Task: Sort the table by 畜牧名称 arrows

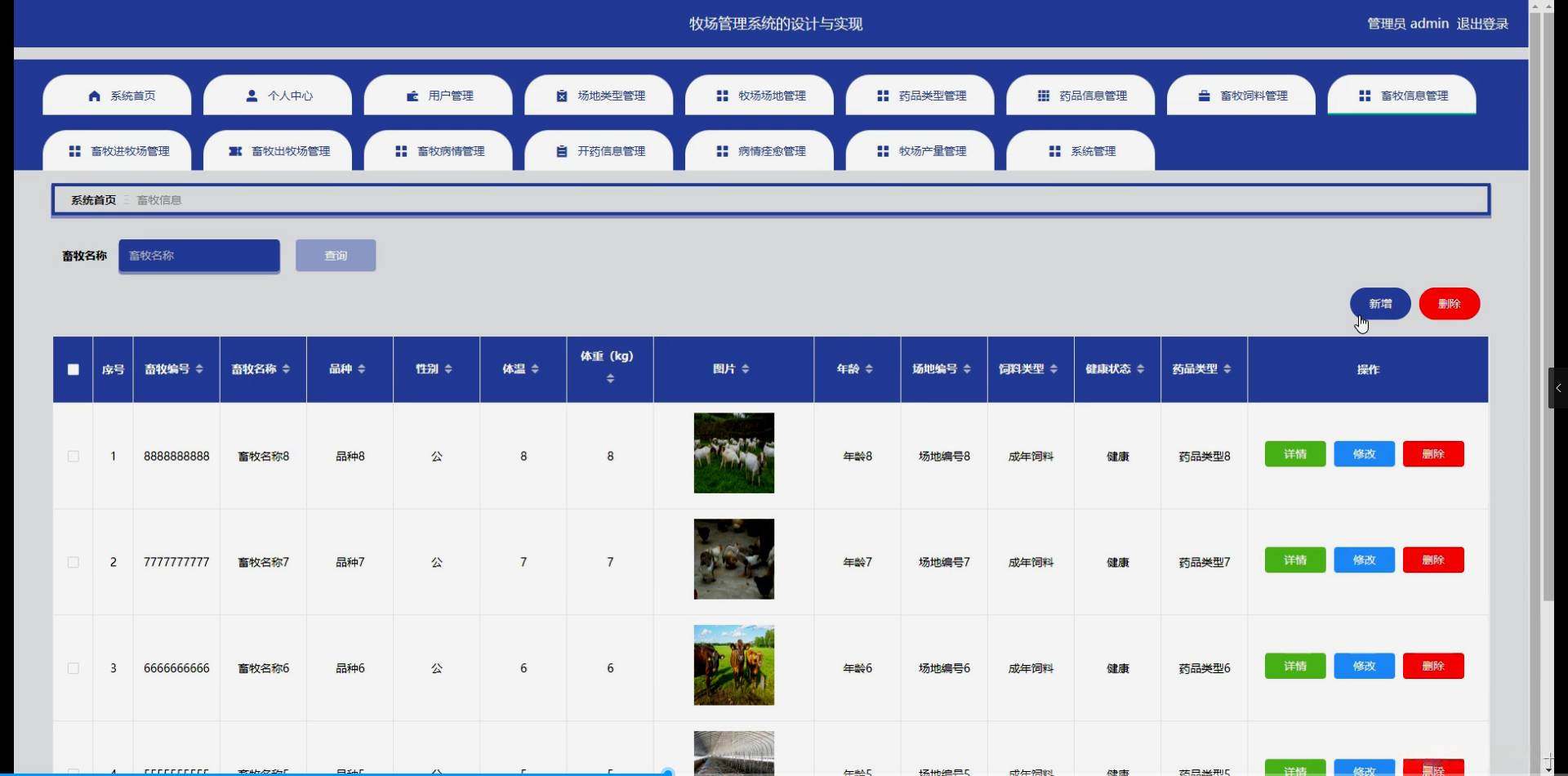Action: tap(286, 369)
